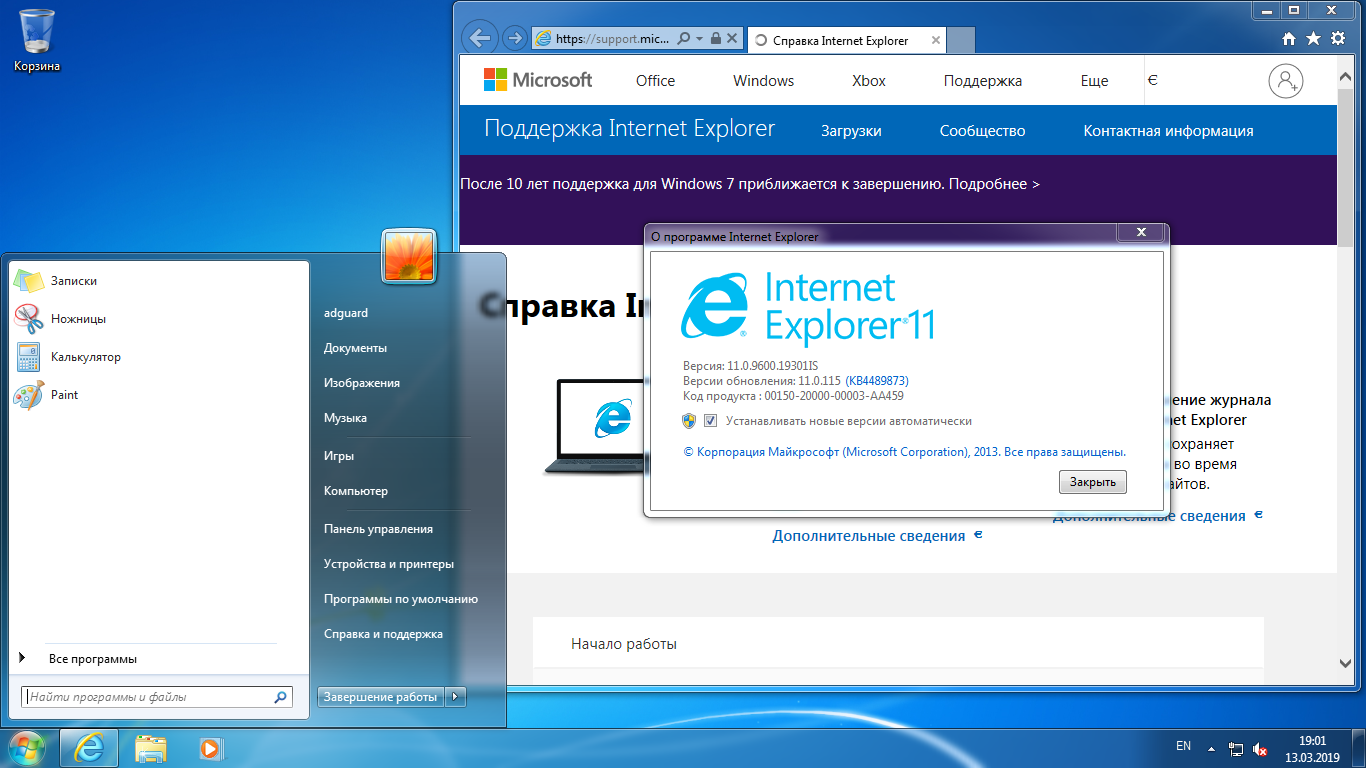This screenshot has height=768, width=1366.
Task: Open Программы по умолчанию from Start menu
Action: point(401,599)
